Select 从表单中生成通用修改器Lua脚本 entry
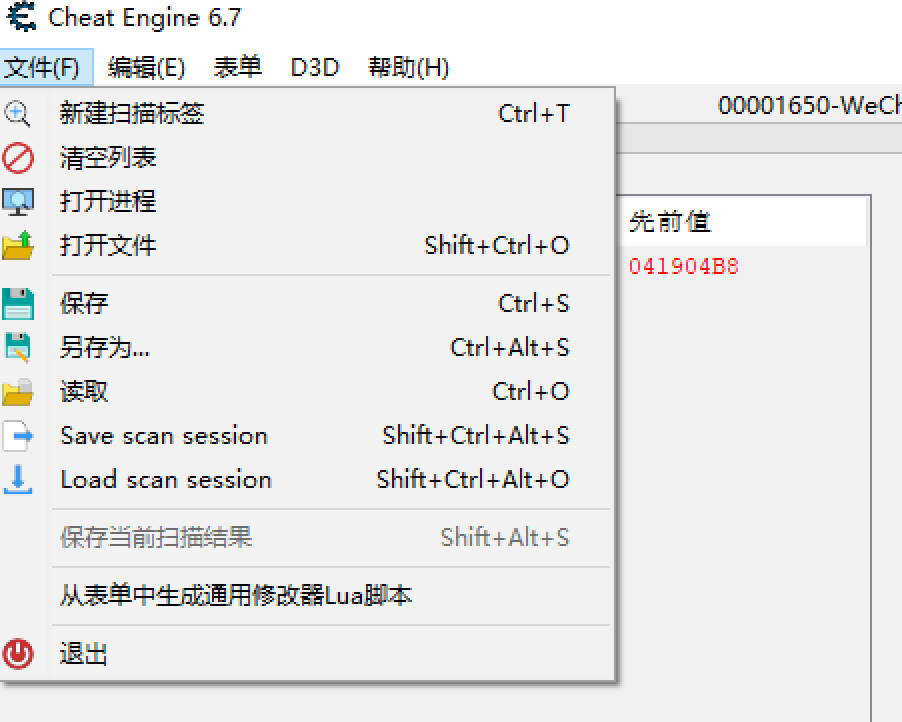902x722 pixels. pyautogui.click(x=308, y=595)
